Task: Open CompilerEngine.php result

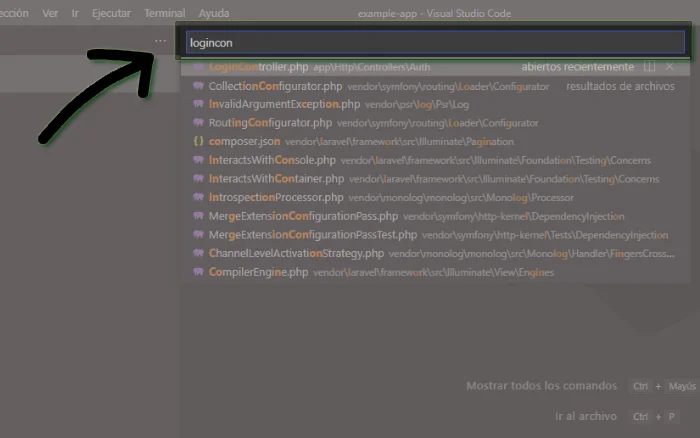Action: coord(435,272)
